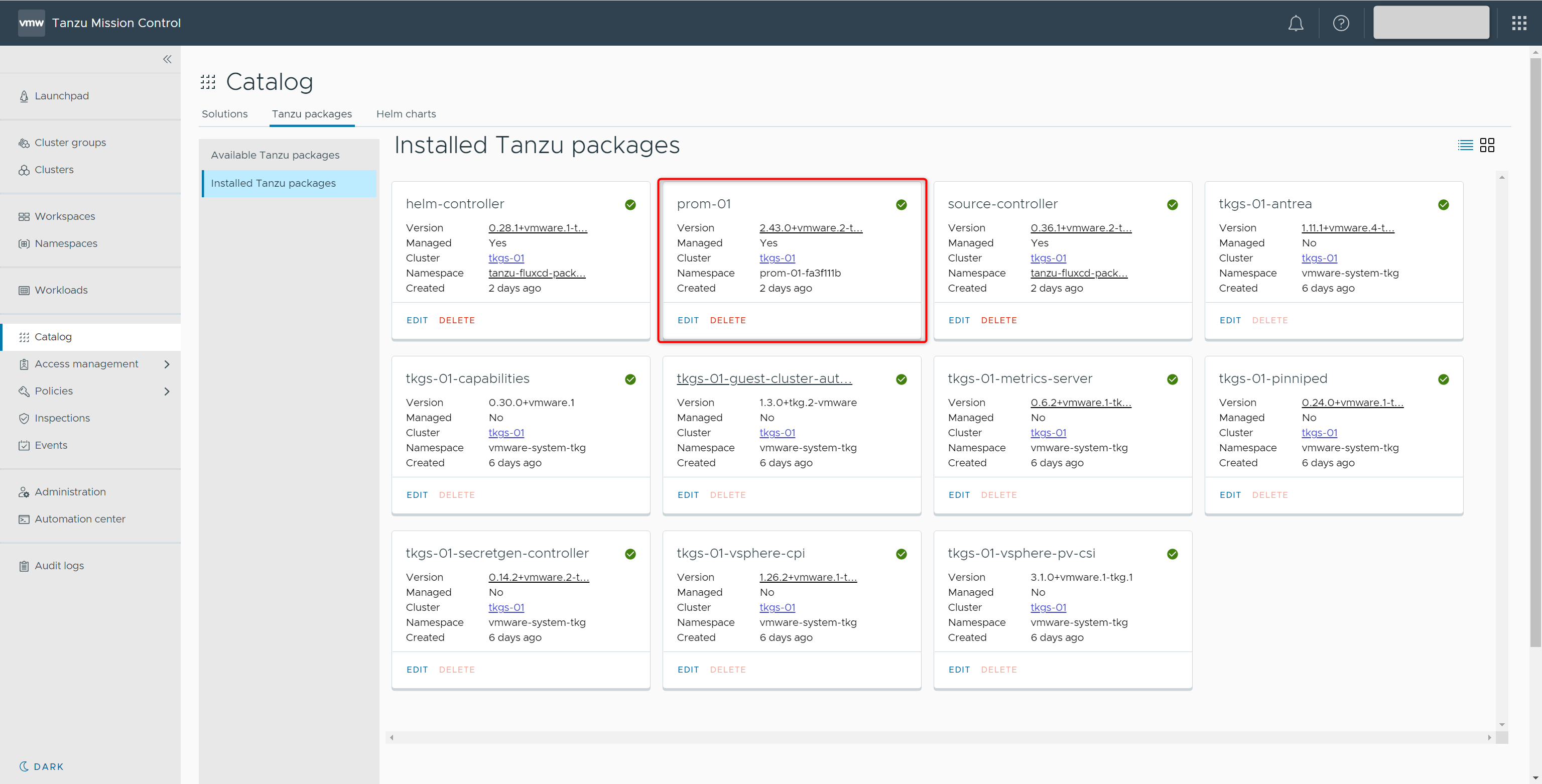Open the VMware services grid icon
This screenshot has height=784, width=1542.
1518,24
